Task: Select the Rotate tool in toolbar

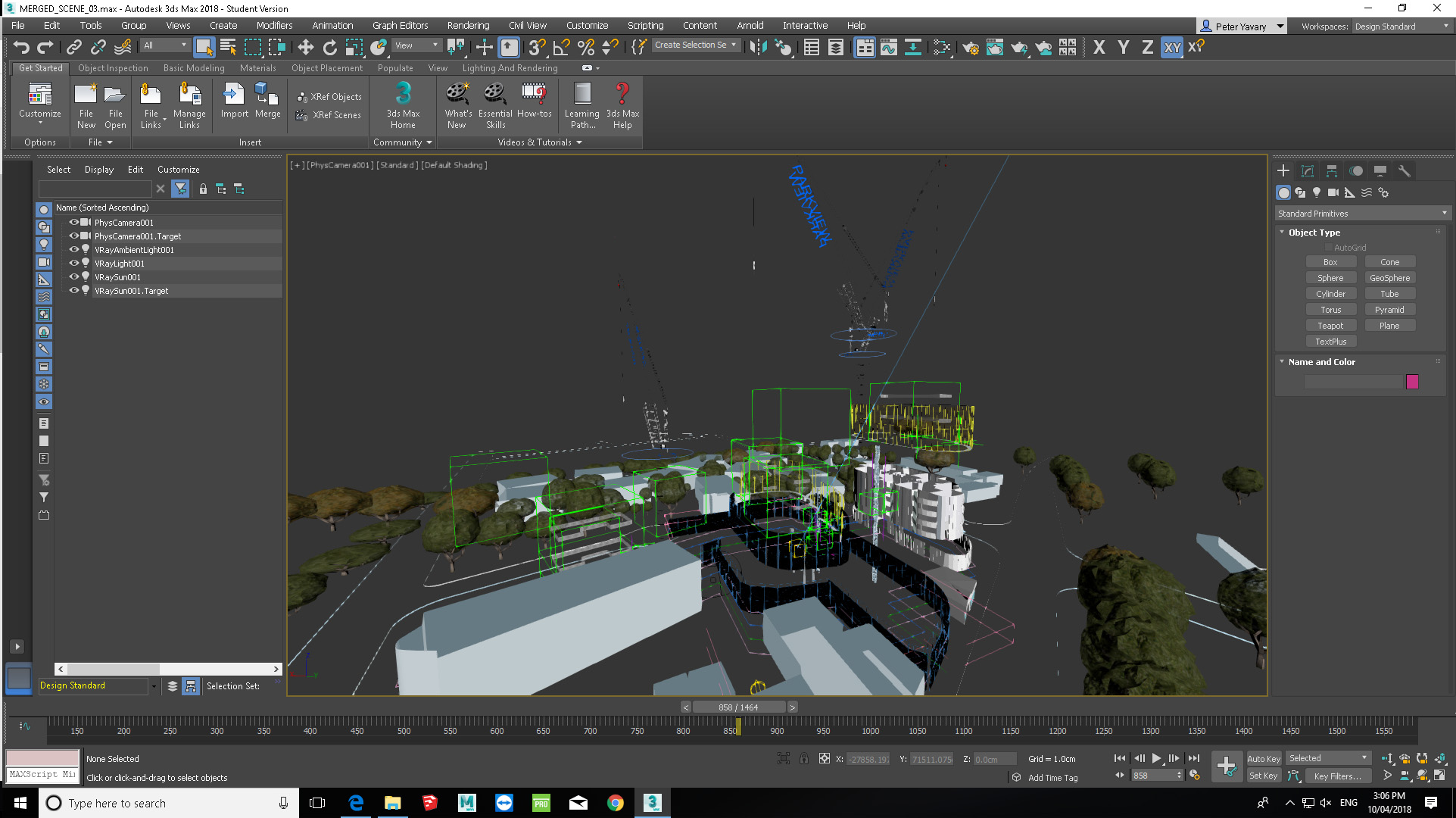Action: 329,47
